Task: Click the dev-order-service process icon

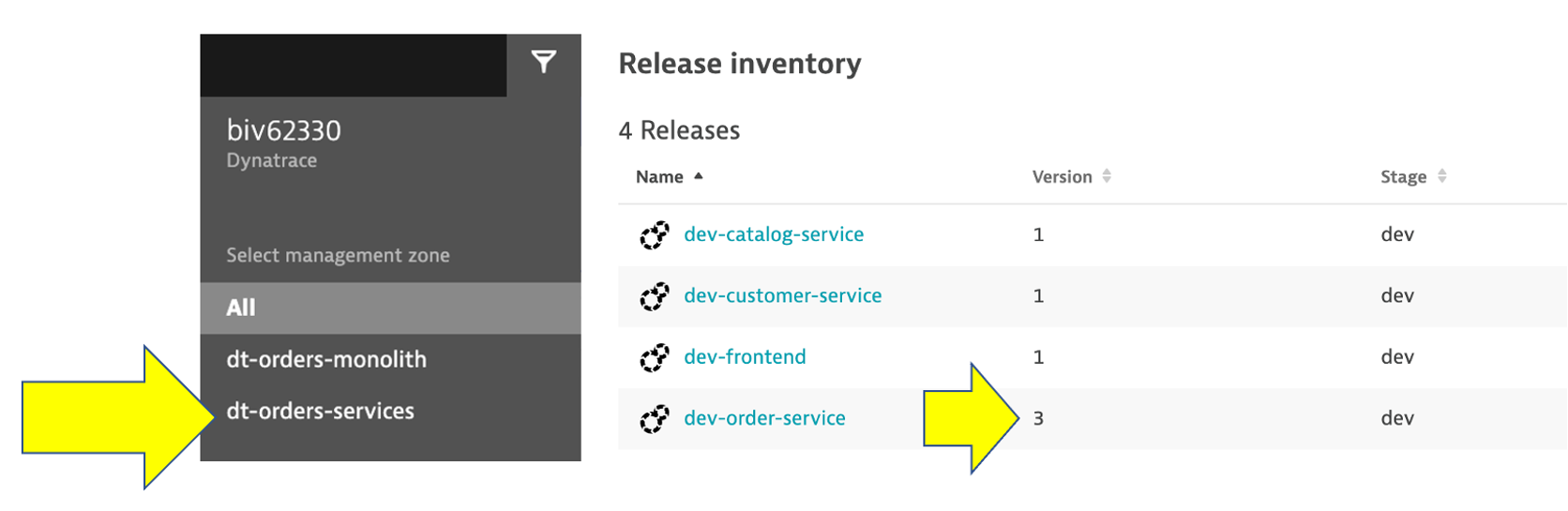Action: [655, 419]
